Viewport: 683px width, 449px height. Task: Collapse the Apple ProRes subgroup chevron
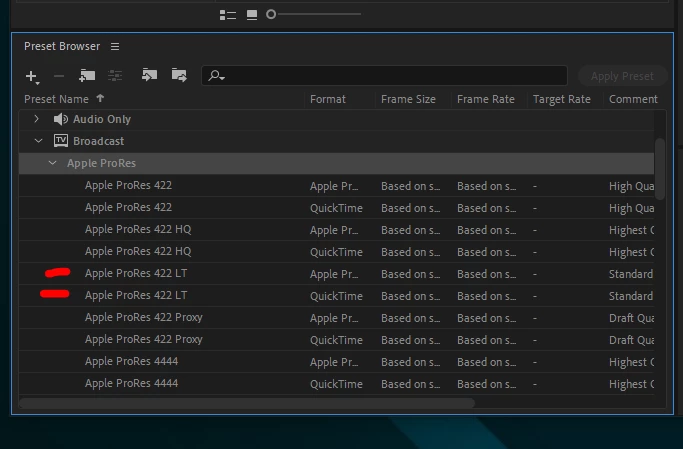click(52, 163)
